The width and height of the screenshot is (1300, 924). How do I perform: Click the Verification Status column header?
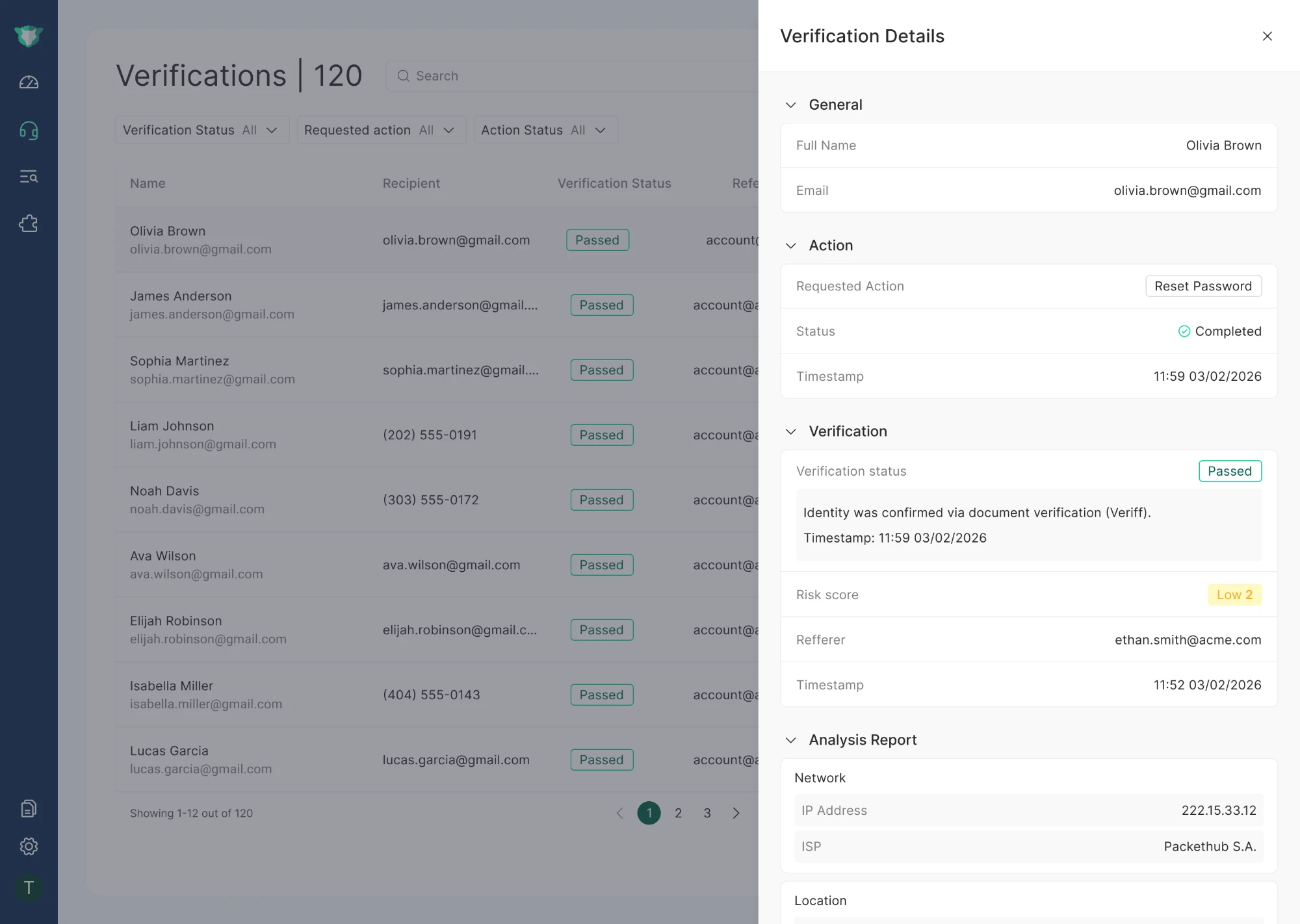(x=614, y=183)
